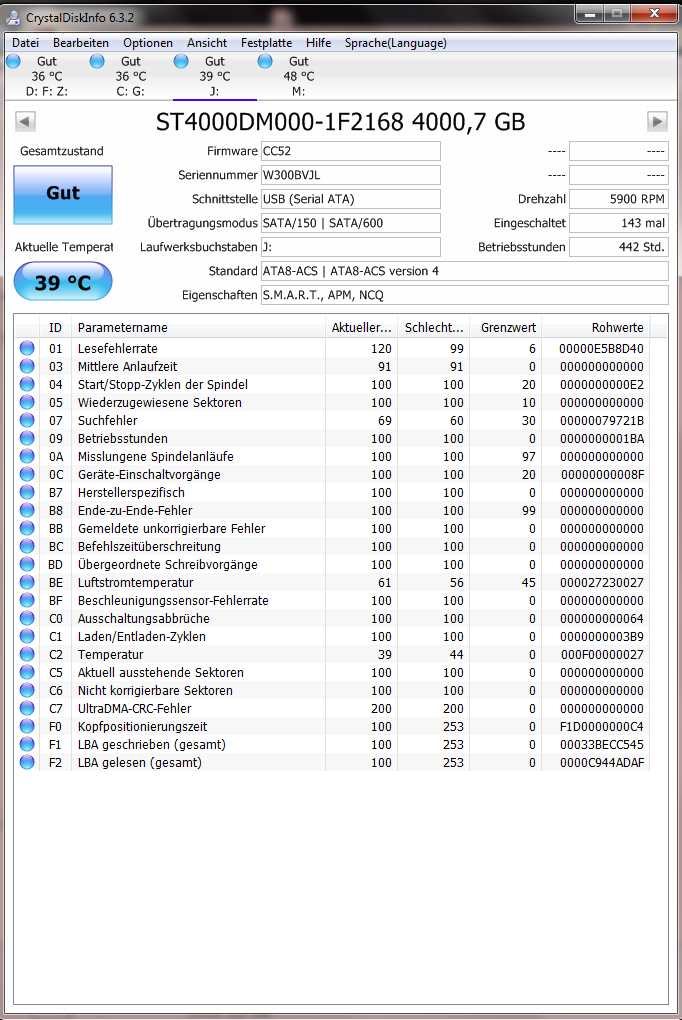The image size is (682, 1020).
Task: Select disk M: at 48 °C
Action: (x=299, y=76)
